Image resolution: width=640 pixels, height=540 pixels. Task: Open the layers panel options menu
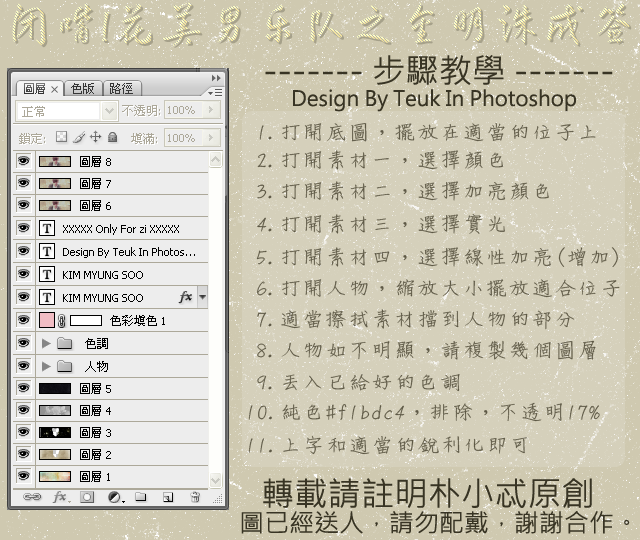[x=214, y=90]
